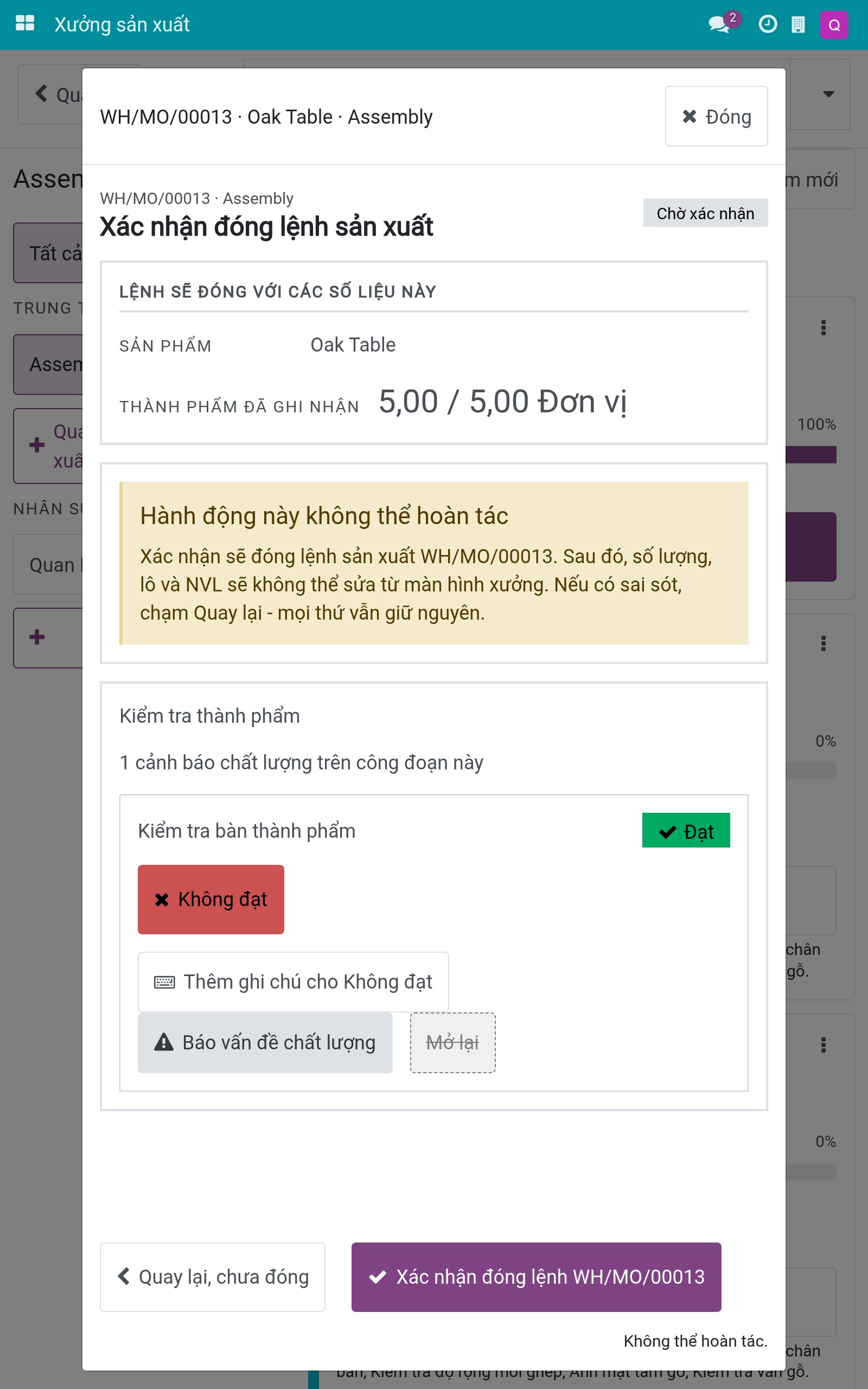Open the purple Q user avatar

(x=834, y=24)
